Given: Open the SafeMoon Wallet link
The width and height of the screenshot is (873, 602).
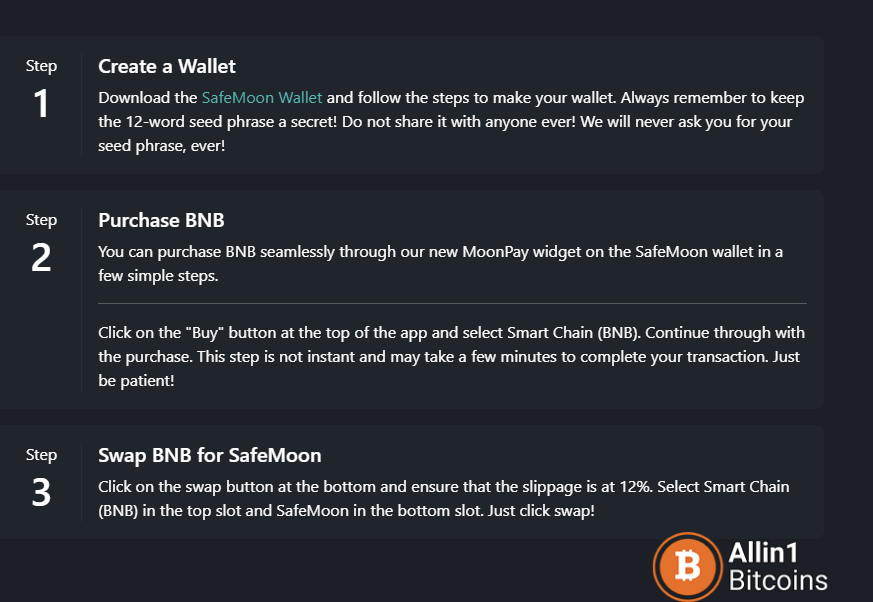Looking at the screenshot, I should (262, 97).
